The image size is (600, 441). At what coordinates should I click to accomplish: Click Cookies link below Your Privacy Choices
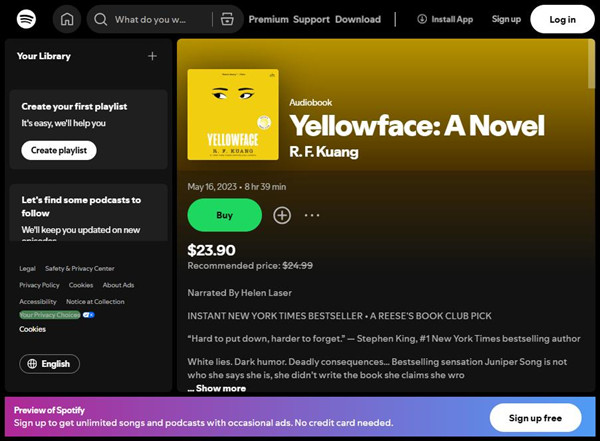[x=33, y=329]
